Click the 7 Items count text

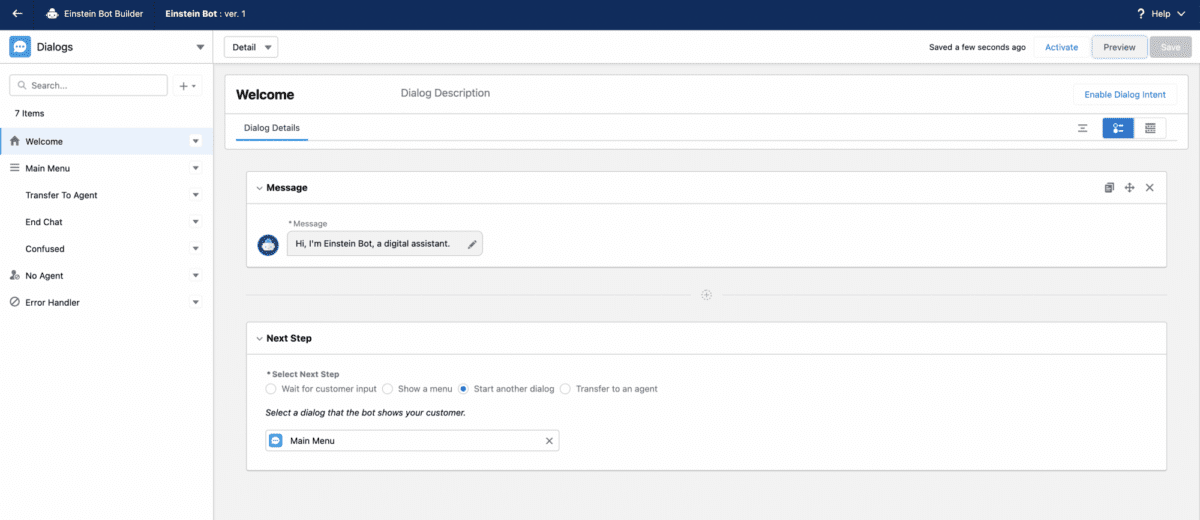pos(29,113)
